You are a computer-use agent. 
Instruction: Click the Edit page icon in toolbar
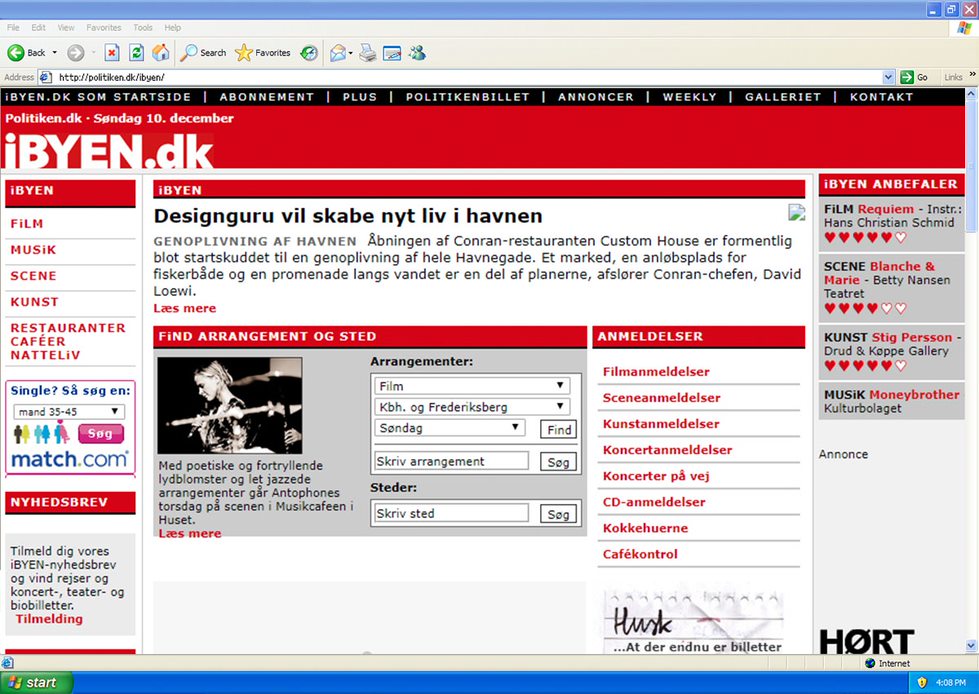pyautogui.click(x=392, y=53)
